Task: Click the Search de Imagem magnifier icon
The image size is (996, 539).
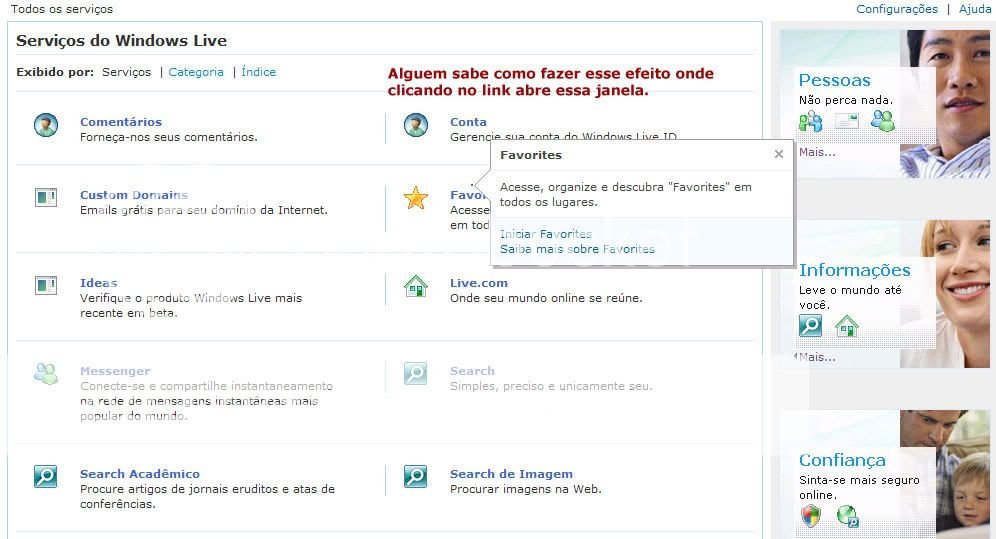Action: point(416,476)
